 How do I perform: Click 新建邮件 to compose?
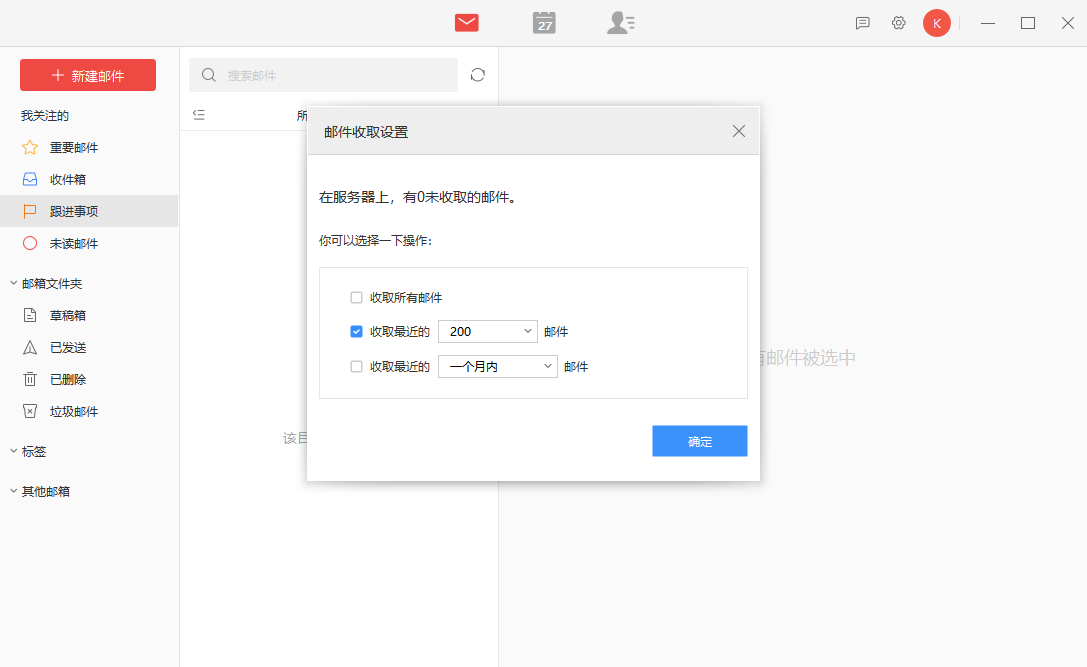(88, 76)
